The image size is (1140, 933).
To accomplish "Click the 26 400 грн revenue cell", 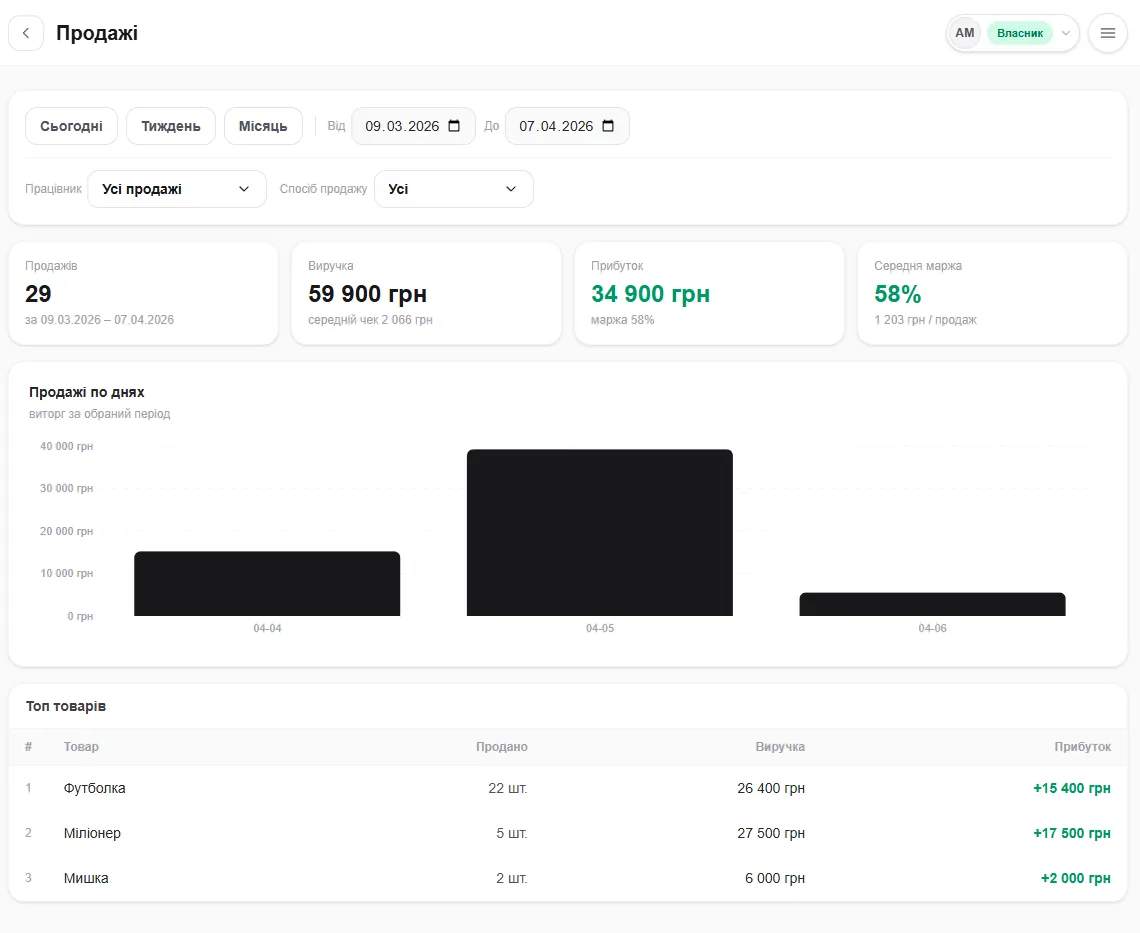I will [771, 788].
